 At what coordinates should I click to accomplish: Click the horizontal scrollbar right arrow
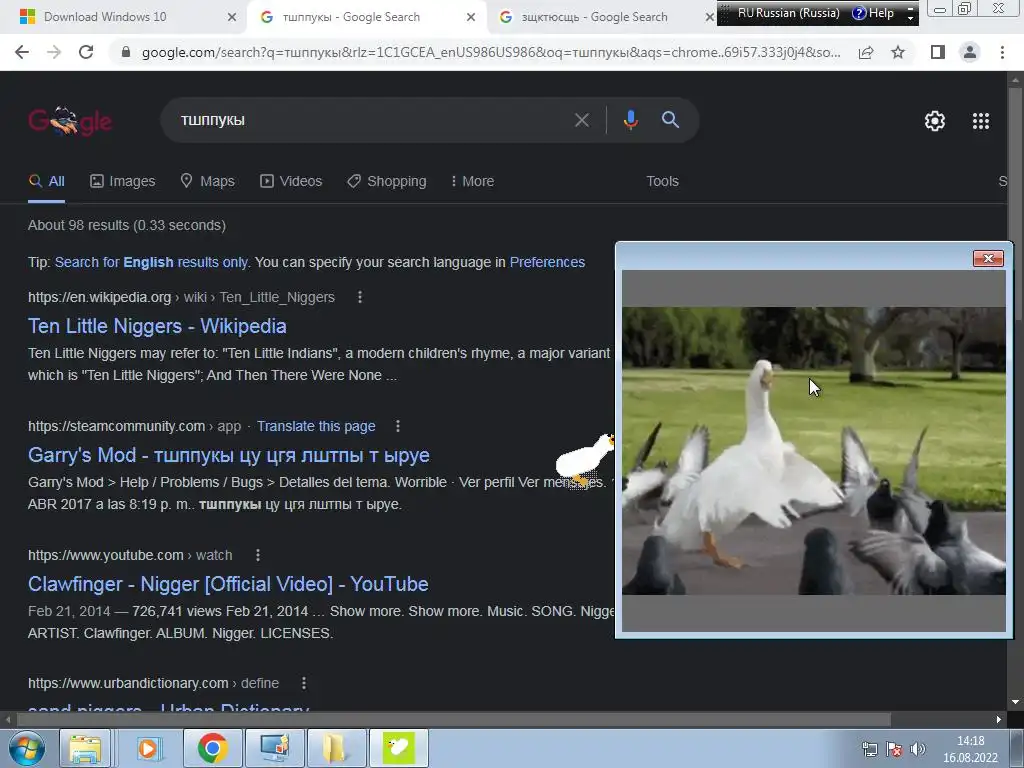click(999, 719)
